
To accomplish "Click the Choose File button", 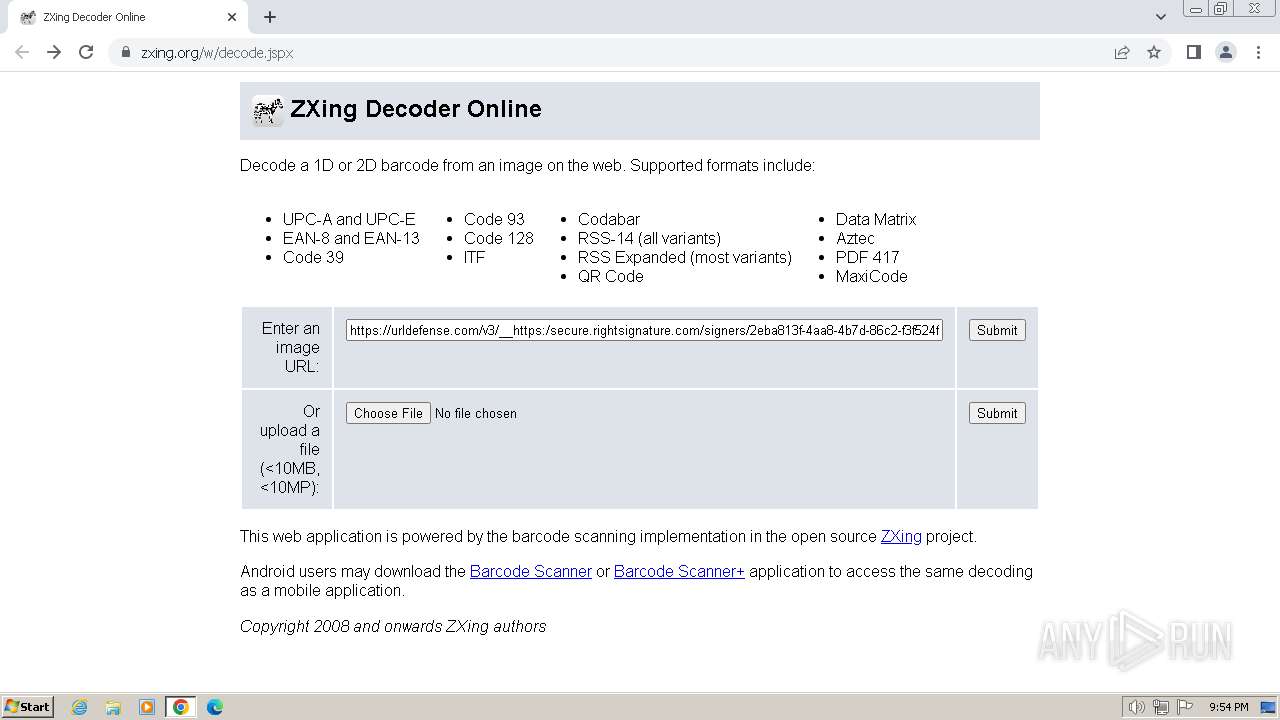I will click(388, 413).
